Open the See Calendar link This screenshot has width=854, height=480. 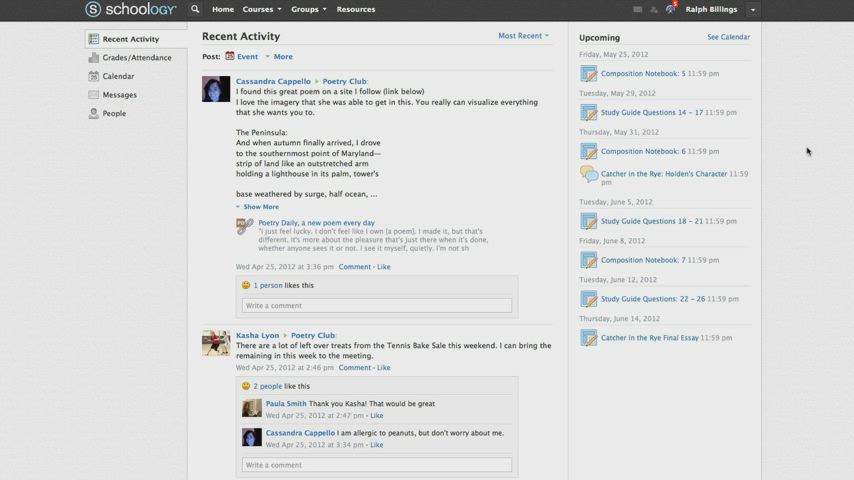click(x=728, y=37)
